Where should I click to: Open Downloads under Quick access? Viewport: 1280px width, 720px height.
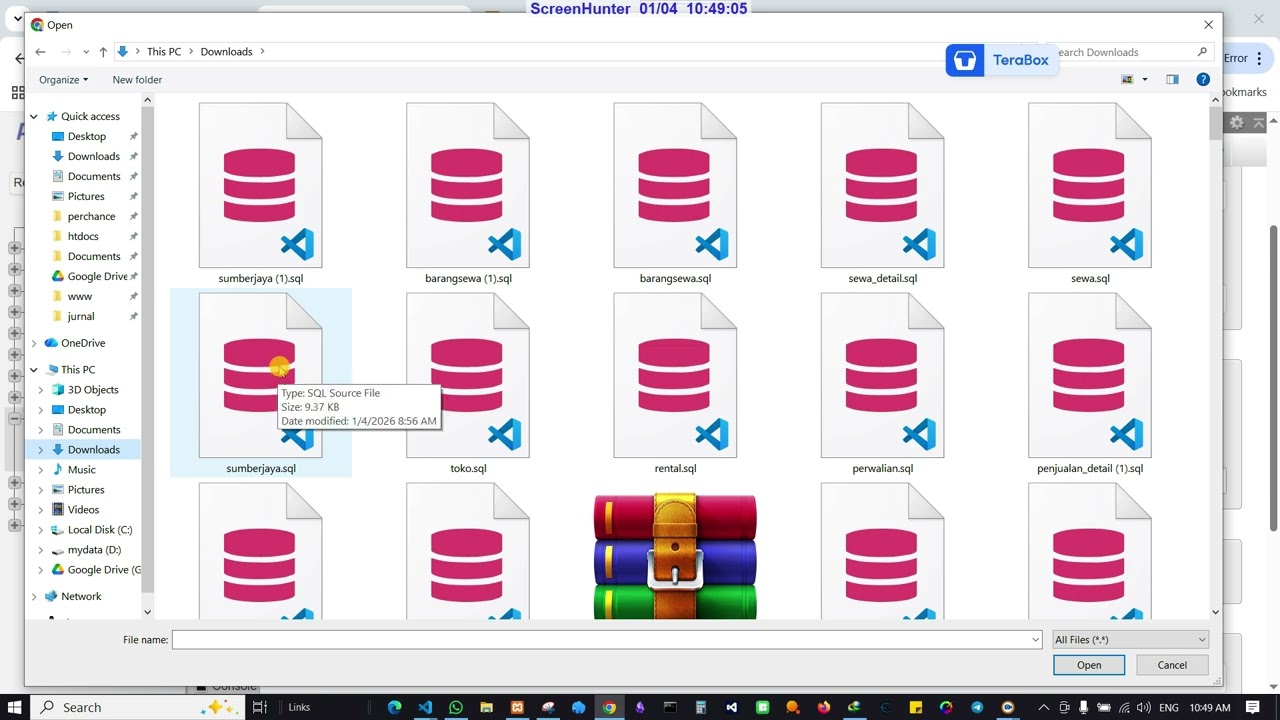[93, 156]
